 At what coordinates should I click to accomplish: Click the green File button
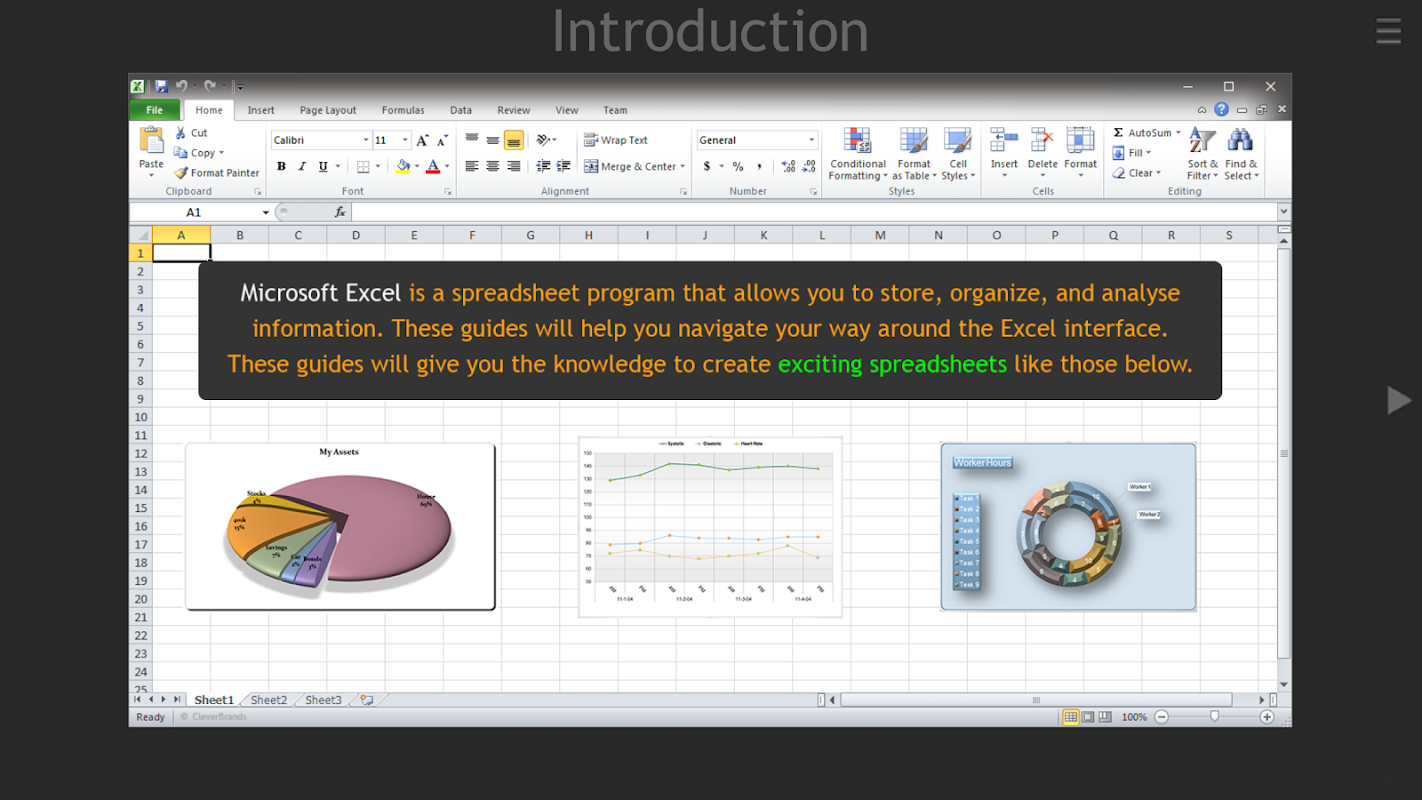tap(154, 111)
